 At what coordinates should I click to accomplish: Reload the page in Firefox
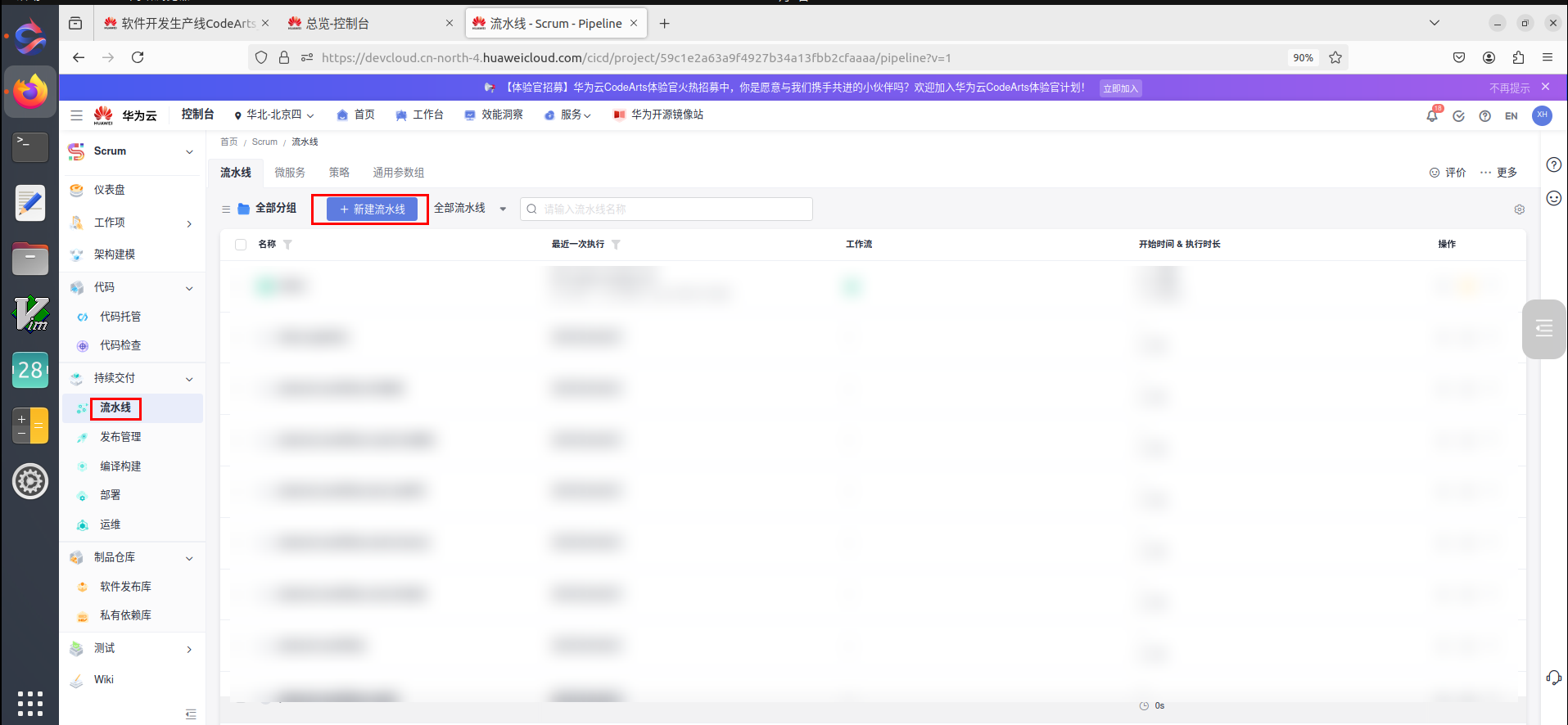point(138,57)
